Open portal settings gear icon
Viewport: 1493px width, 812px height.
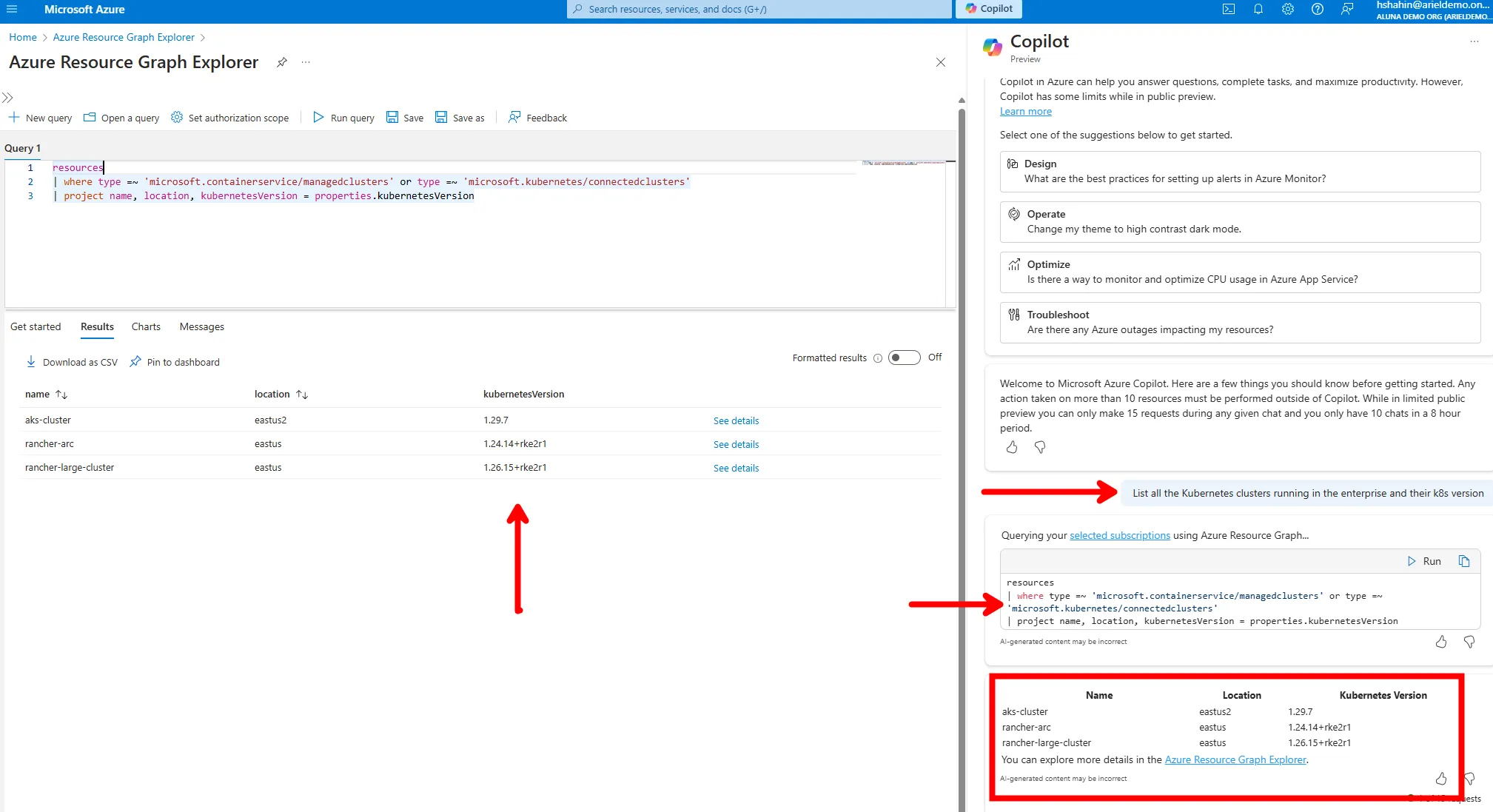[1288, 9]
